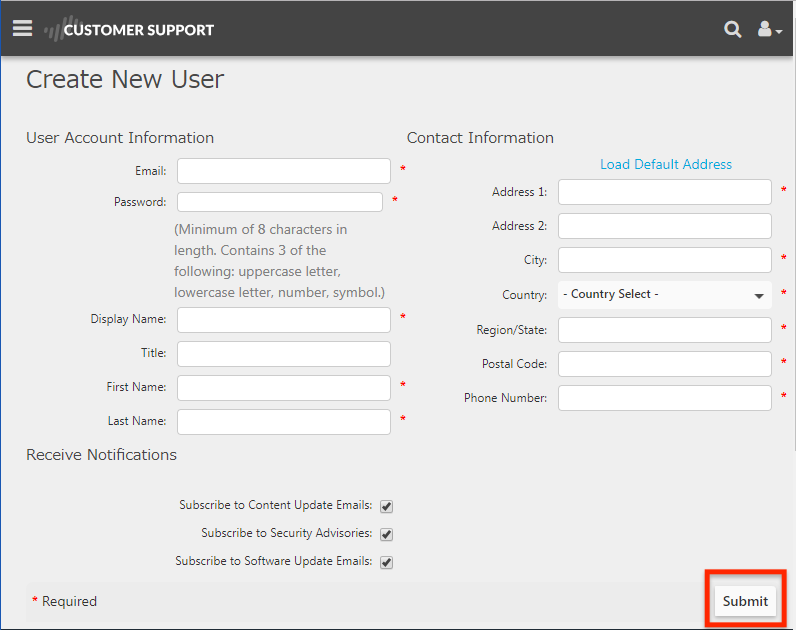Open the hamburger navigation menu

pyautogui.click(x=22, y=28)
